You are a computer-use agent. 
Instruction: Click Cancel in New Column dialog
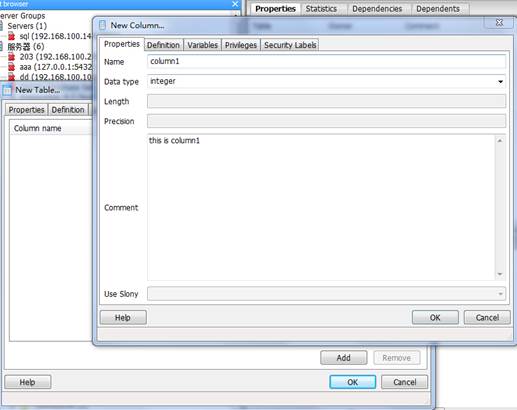(487, 318)
